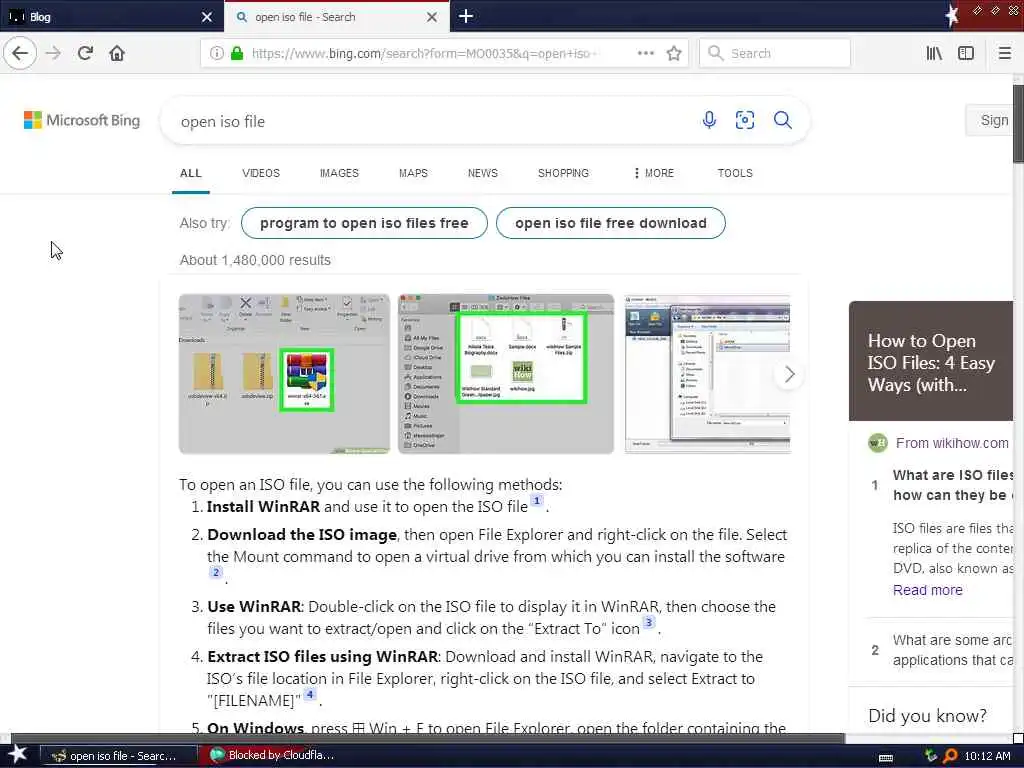
Task: Open the third partially visible thumbnail
Action: (707, 374)
